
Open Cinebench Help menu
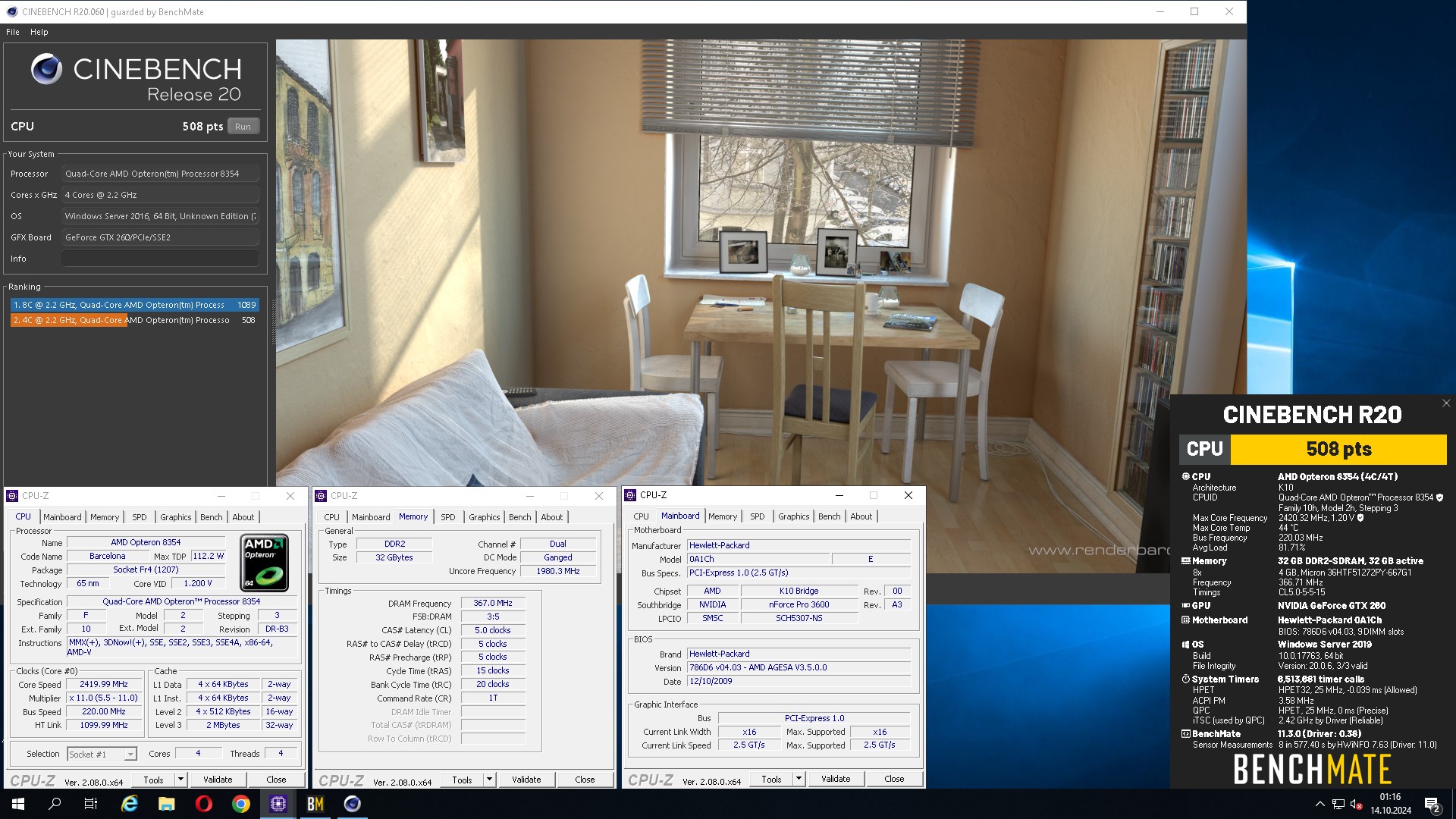39,32
